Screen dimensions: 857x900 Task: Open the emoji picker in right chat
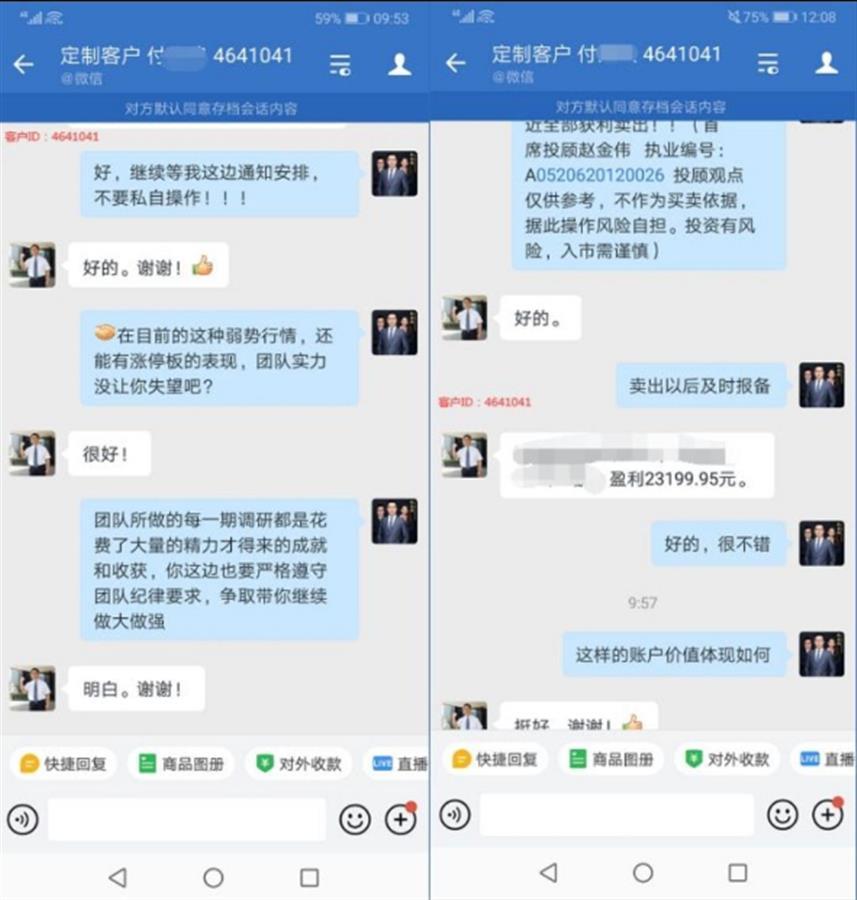click(782, 814)
